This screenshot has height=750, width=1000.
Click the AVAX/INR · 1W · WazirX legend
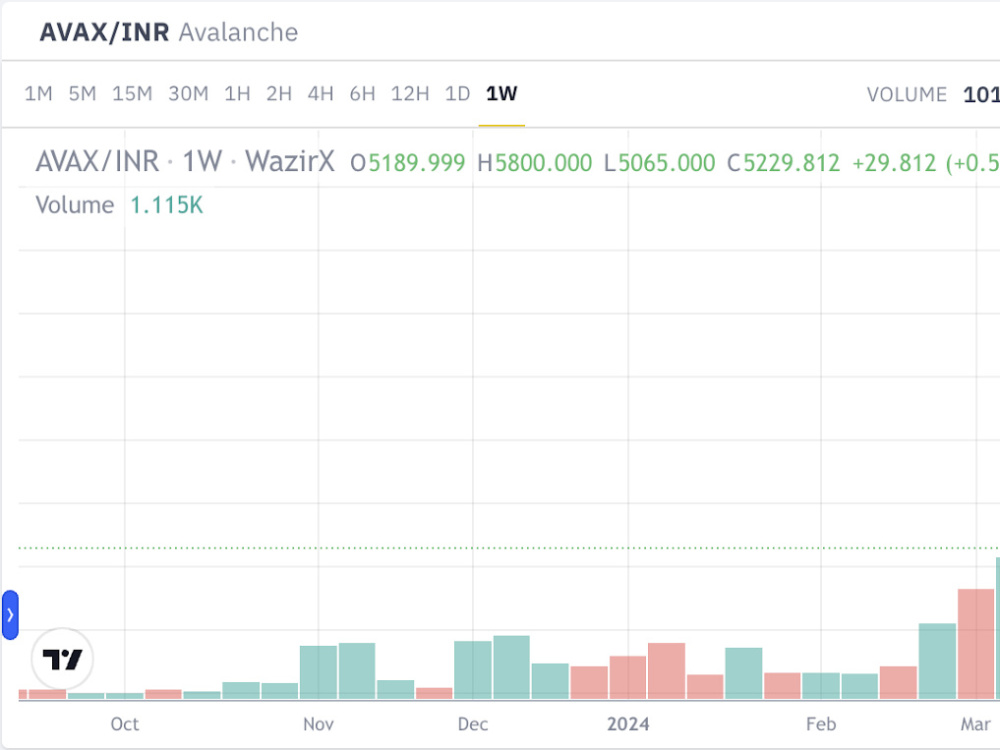pos(185,161)
